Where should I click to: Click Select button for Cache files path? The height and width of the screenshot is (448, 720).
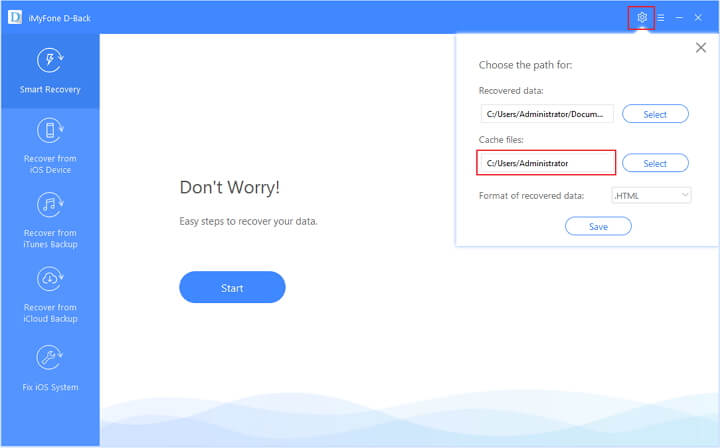pos(655,163)
